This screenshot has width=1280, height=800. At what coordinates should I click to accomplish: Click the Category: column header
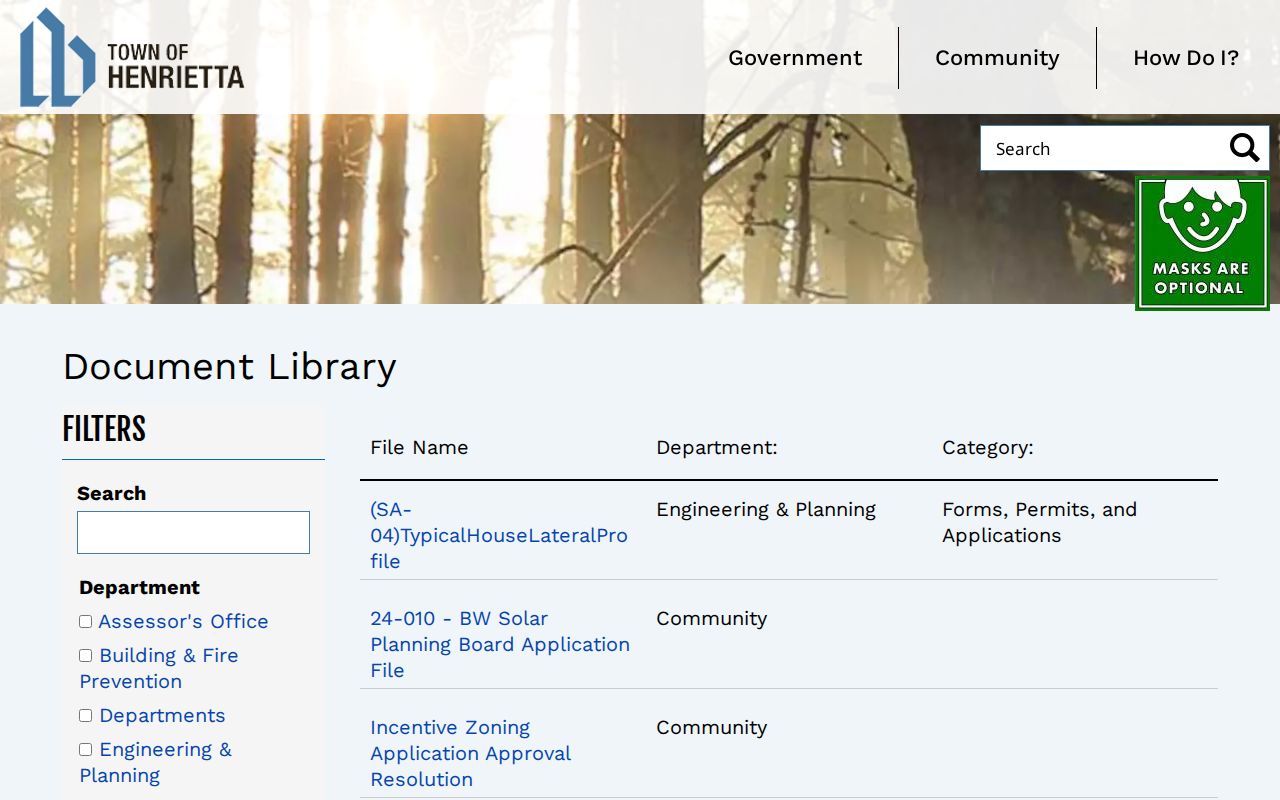988,447
